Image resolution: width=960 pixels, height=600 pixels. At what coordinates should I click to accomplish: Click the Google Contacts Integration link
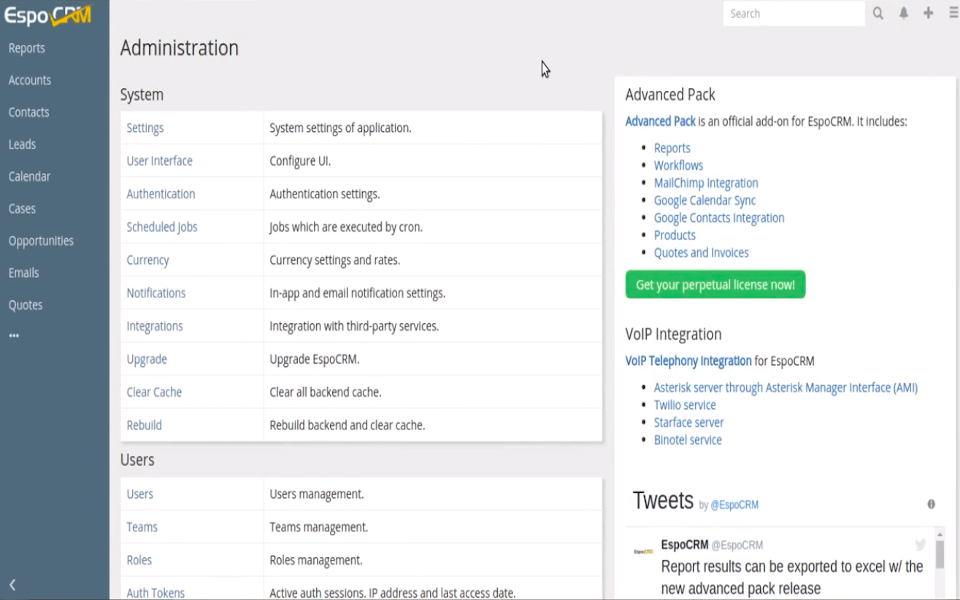(x=719, y=218)
